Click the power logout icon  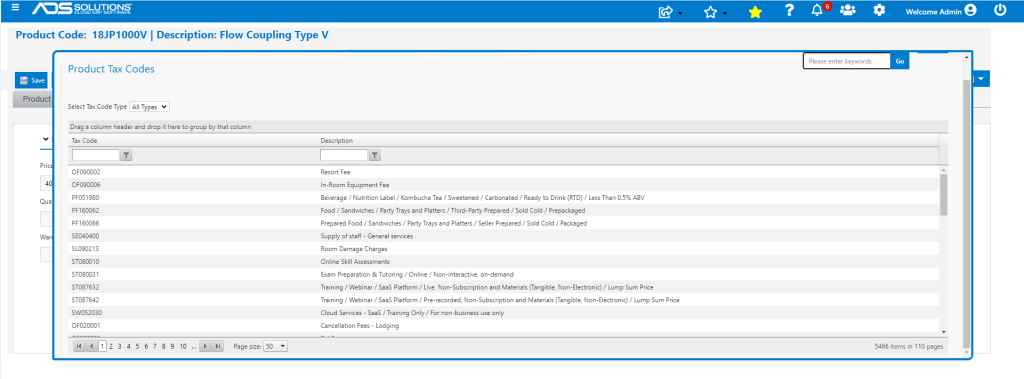(x=1000, y=10)
